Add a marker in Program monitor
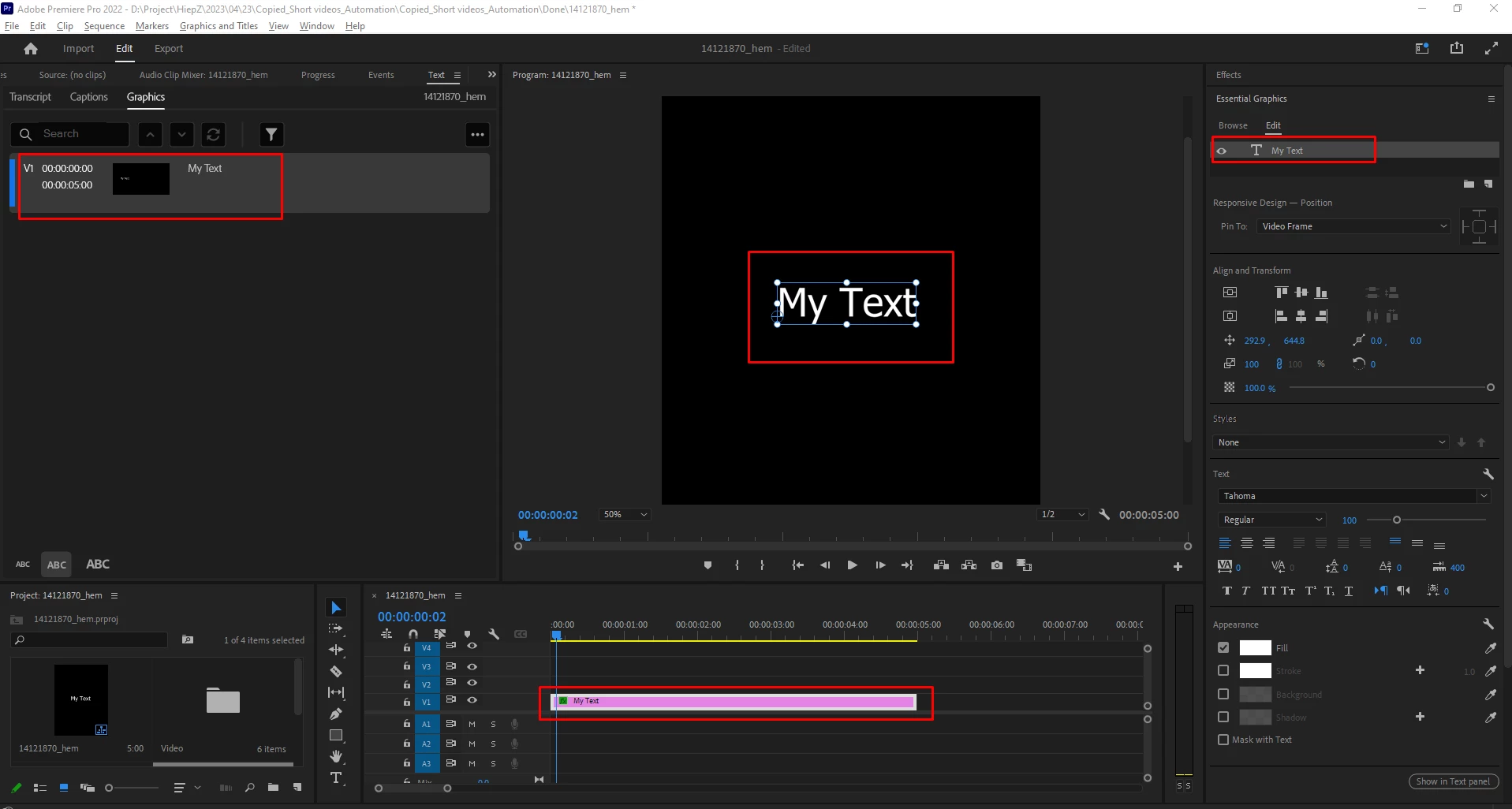The width and height of the screenshot is (1512, 809). coord(707,565)
